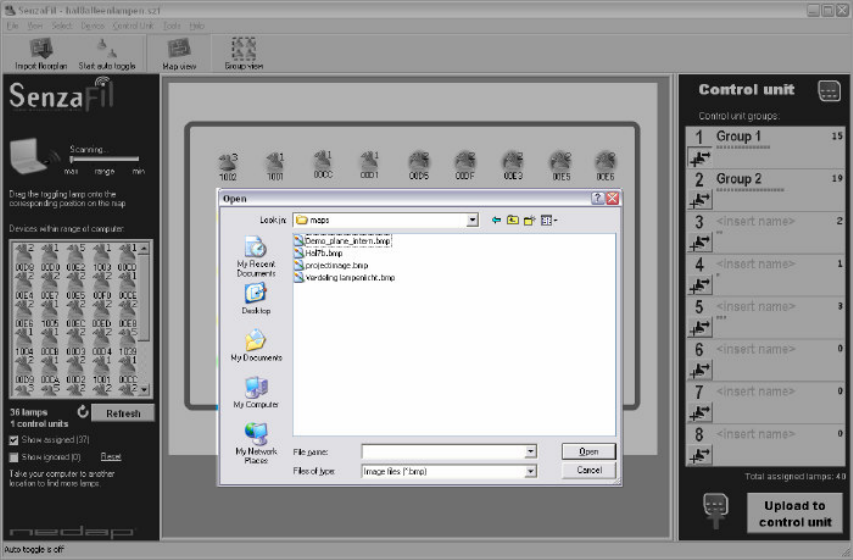Cancel the Open dialog
This screenshot has height=560, width=853.
pos(589,470)
